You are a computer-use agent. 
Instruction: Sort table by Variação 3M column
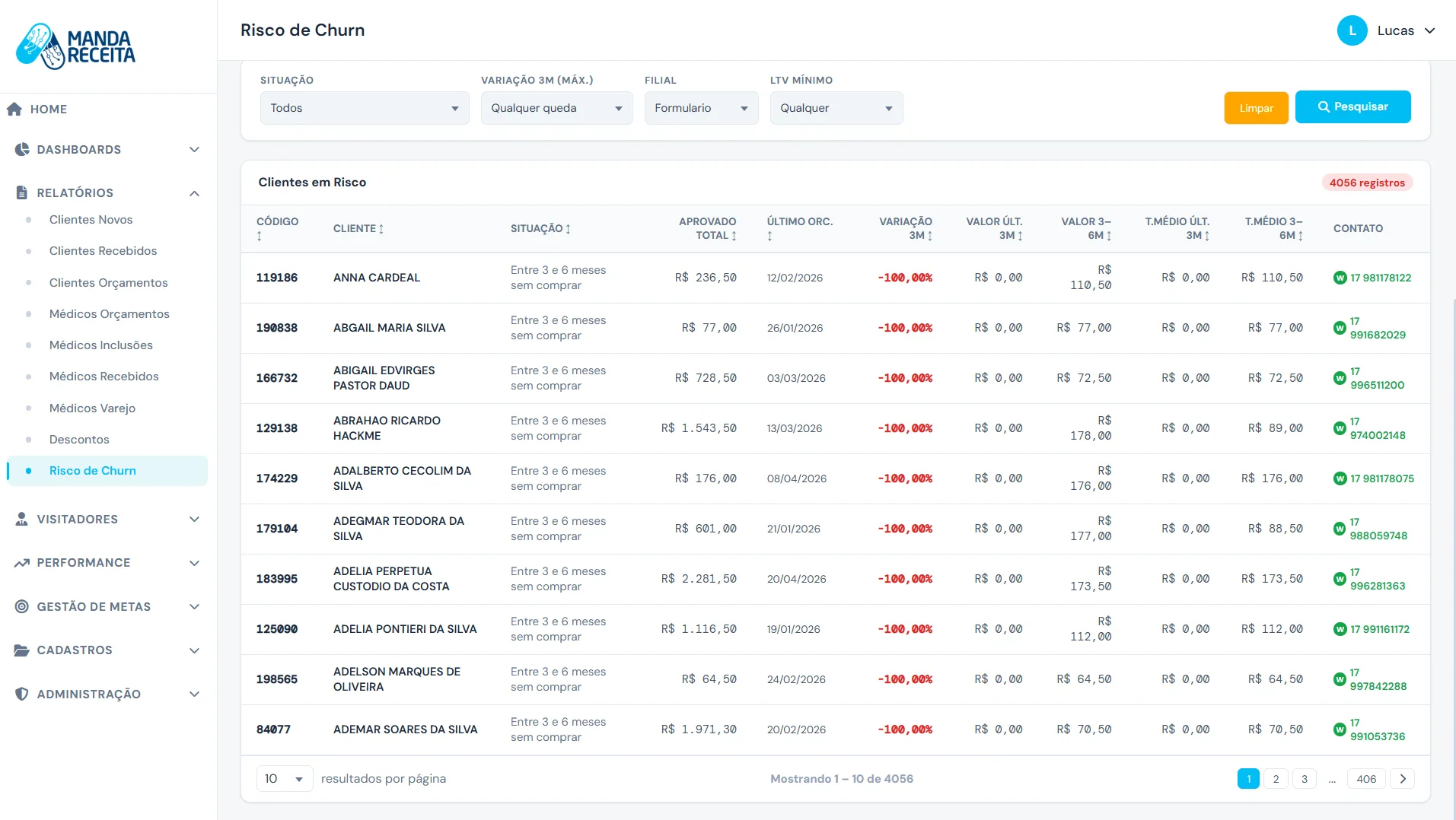906,228
